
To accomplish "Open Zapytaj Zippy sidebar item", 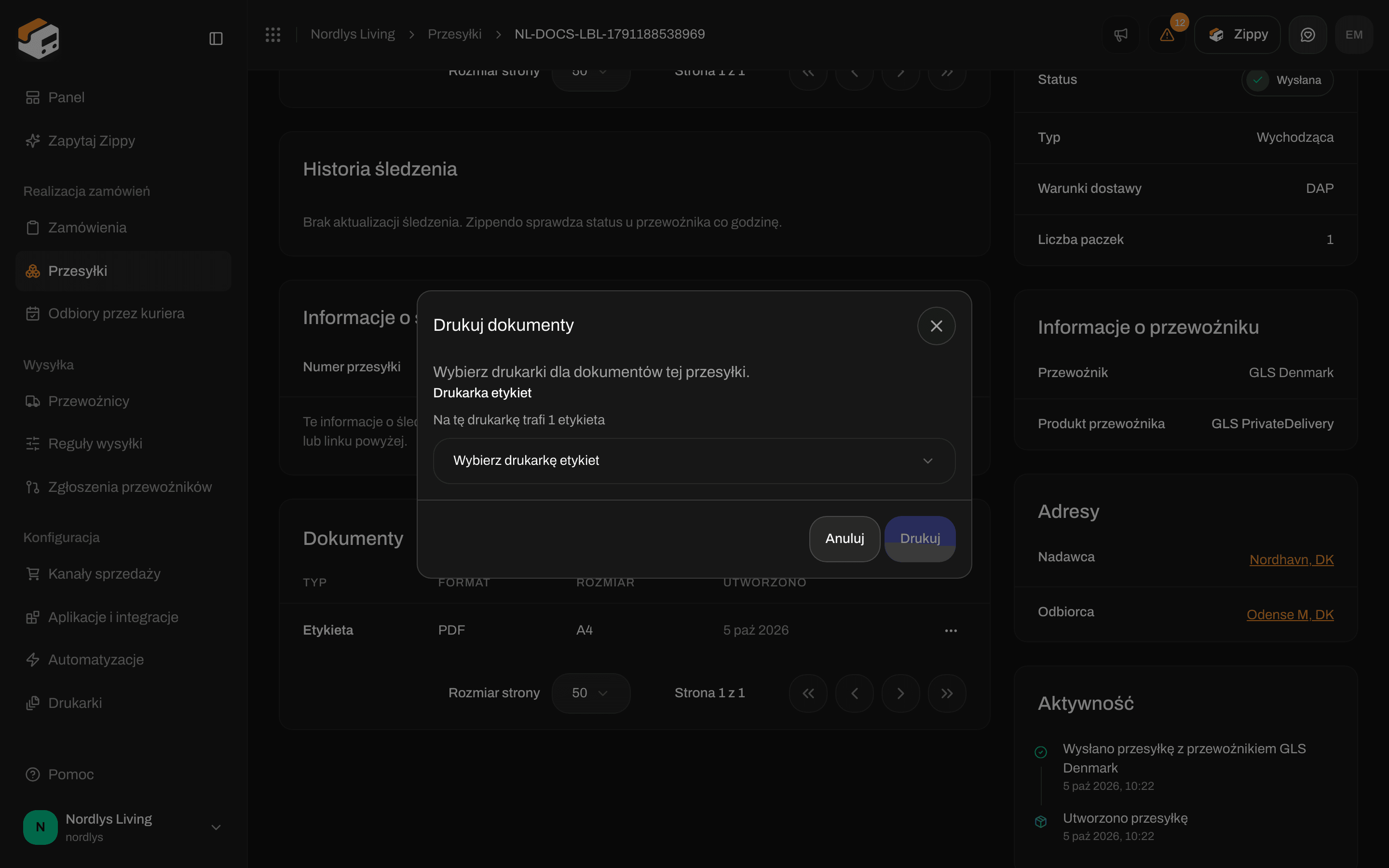I will [x=123, y=141].
